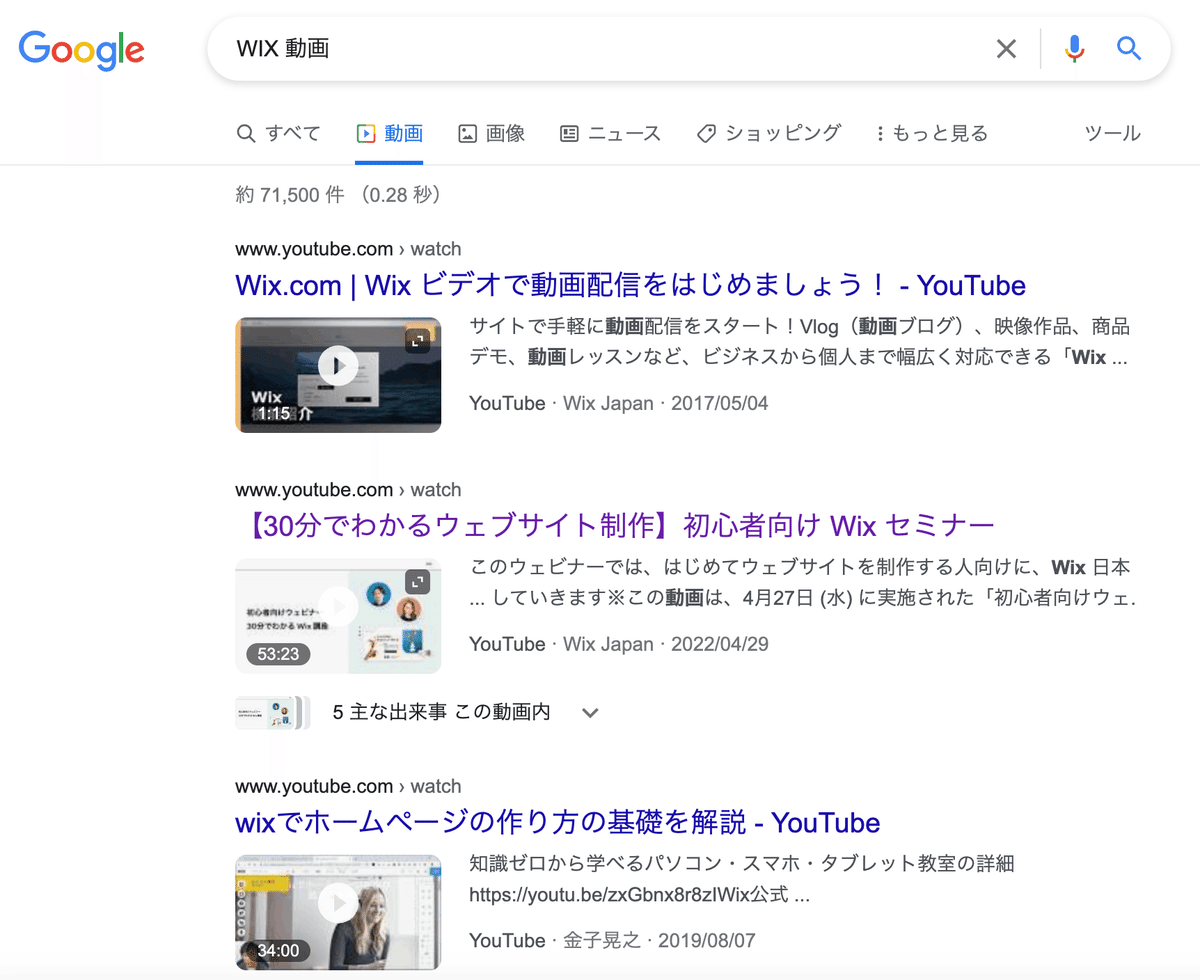
Task: Select the 動画 tab
Action: click(390, 133)
